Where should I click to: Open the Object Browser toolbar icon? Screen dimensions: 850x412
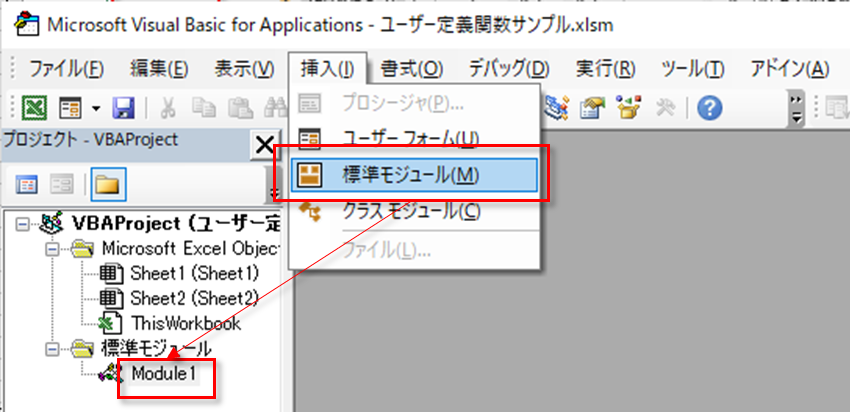(x=628, y=107)
